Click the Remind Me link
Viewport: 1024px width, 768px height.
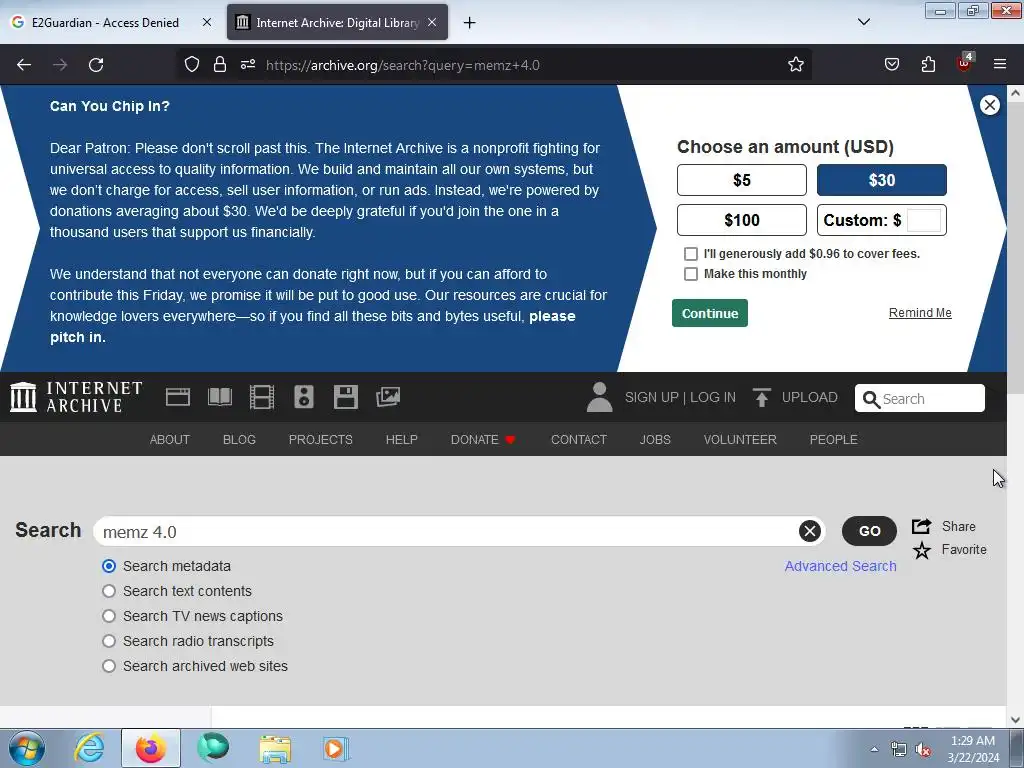(920, 313)
